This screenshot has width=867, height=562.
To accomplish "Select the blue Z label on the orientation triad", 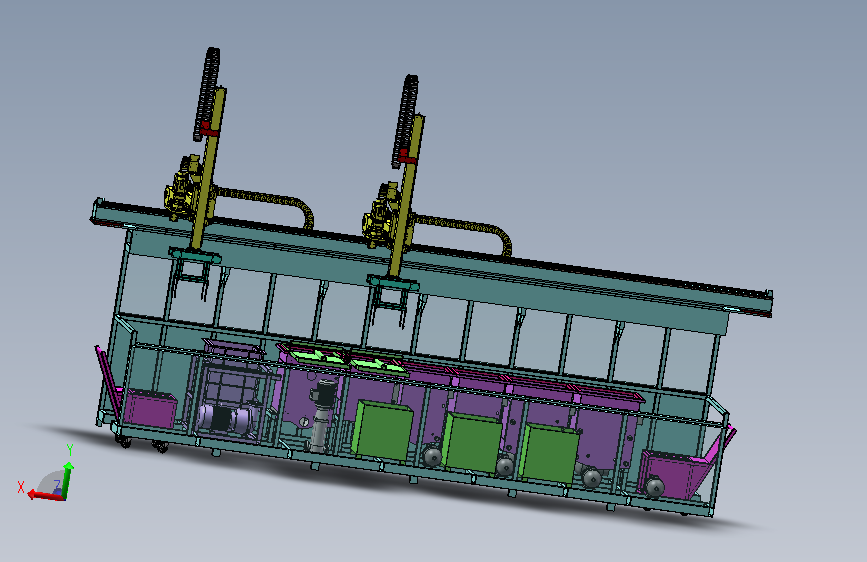I will click(x=57, y=485).
